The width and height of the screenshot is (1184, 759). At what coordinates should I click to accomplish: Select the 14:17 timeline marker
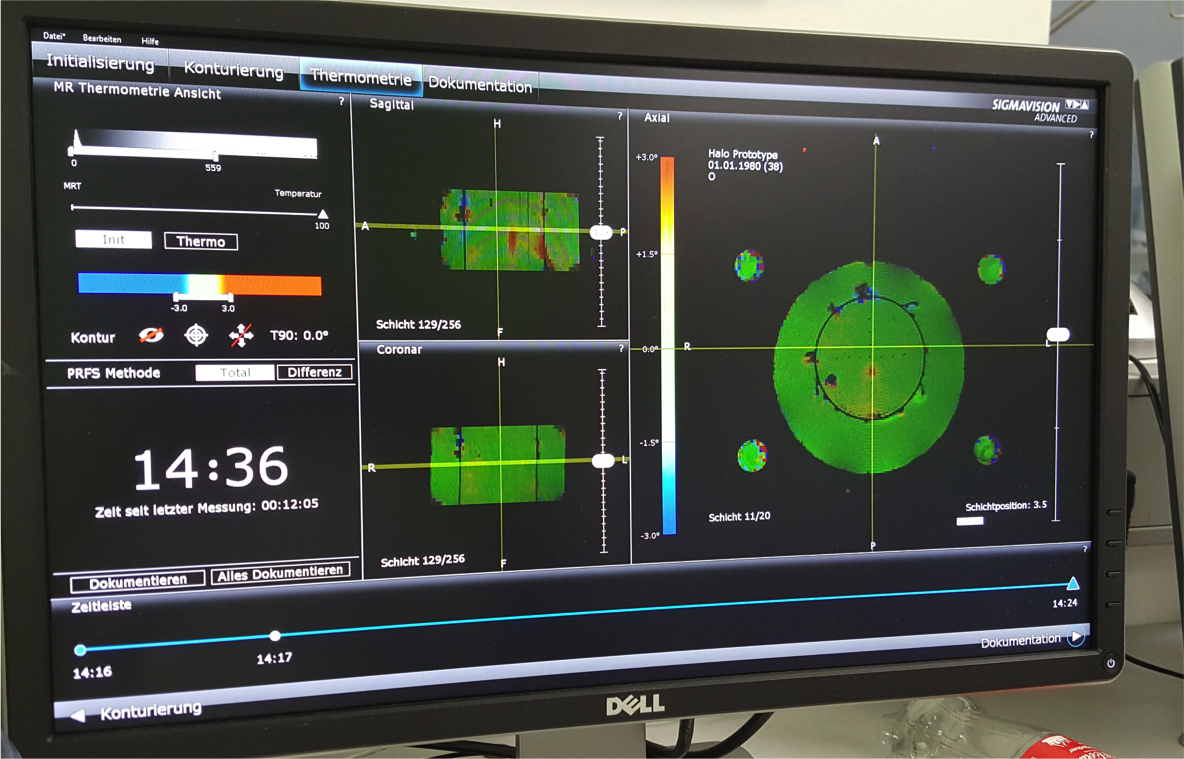point(275,636)
